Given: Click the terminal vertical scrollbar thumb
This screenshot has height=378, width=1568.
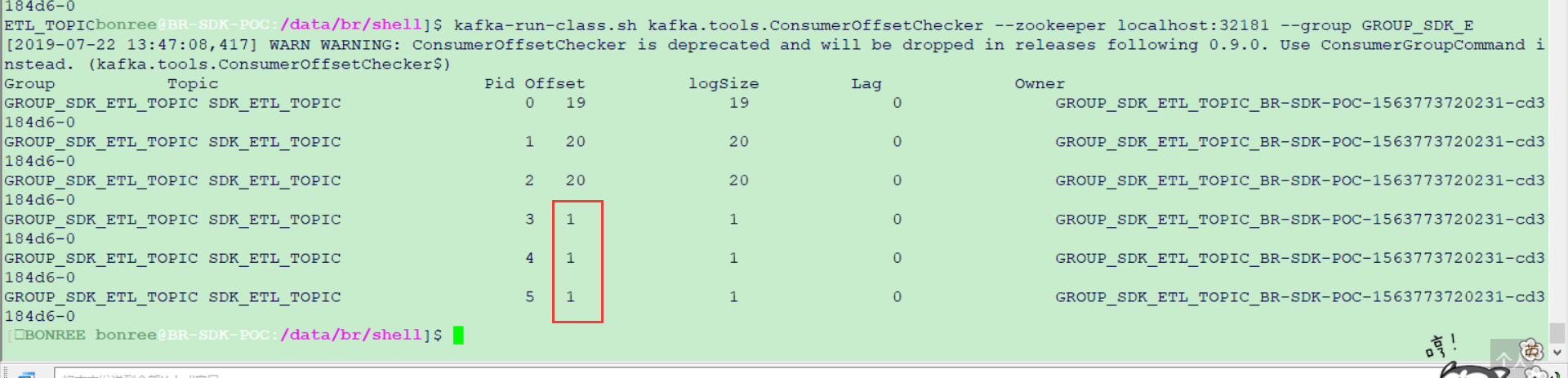Looking at the screenshot, I should [x=1557, y=332].
